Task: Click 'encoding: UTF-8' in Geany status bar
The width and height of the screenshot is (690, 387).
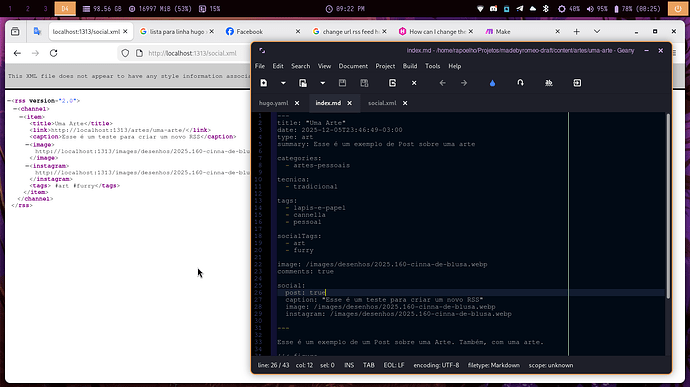Action: [x=436, y=365]
